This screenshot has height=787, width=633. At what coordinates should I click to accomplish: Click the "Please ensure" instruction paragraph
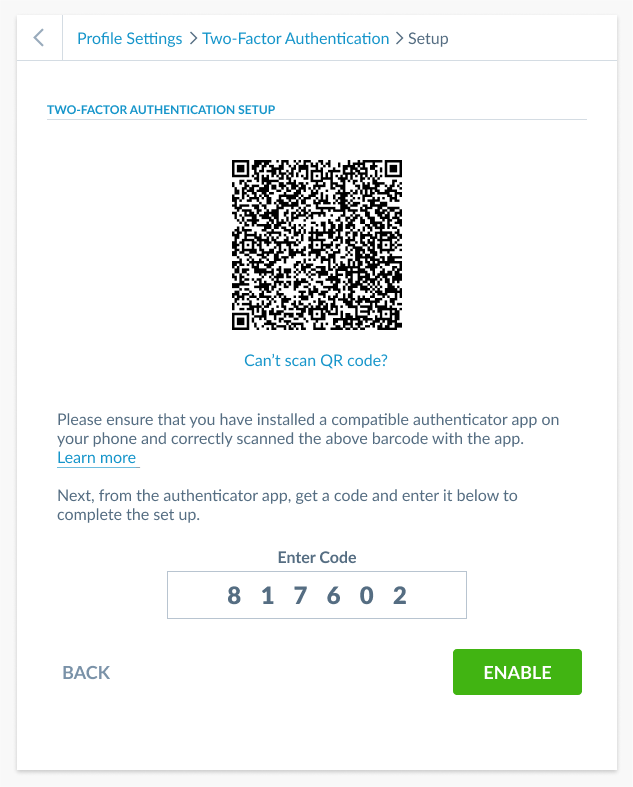click(x=305, y=428)
